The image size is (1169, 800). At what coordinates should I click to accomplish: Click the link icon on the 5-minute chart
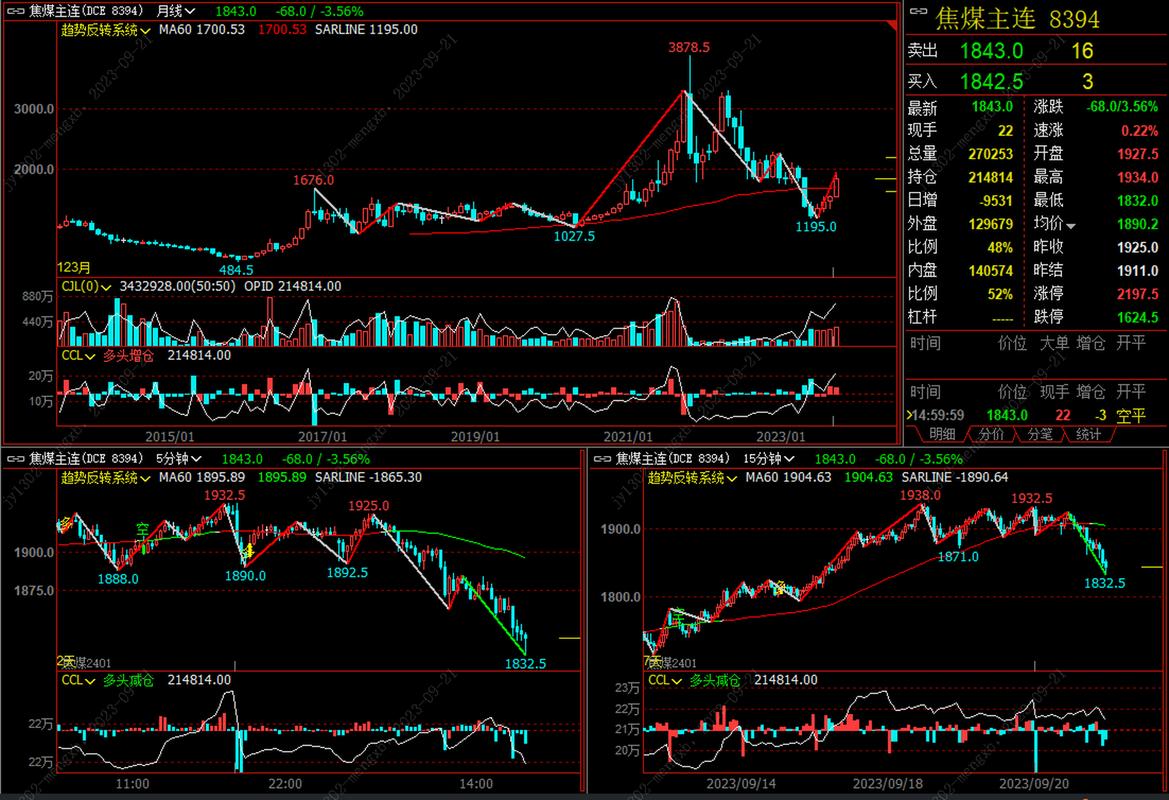tap(14, 458)
